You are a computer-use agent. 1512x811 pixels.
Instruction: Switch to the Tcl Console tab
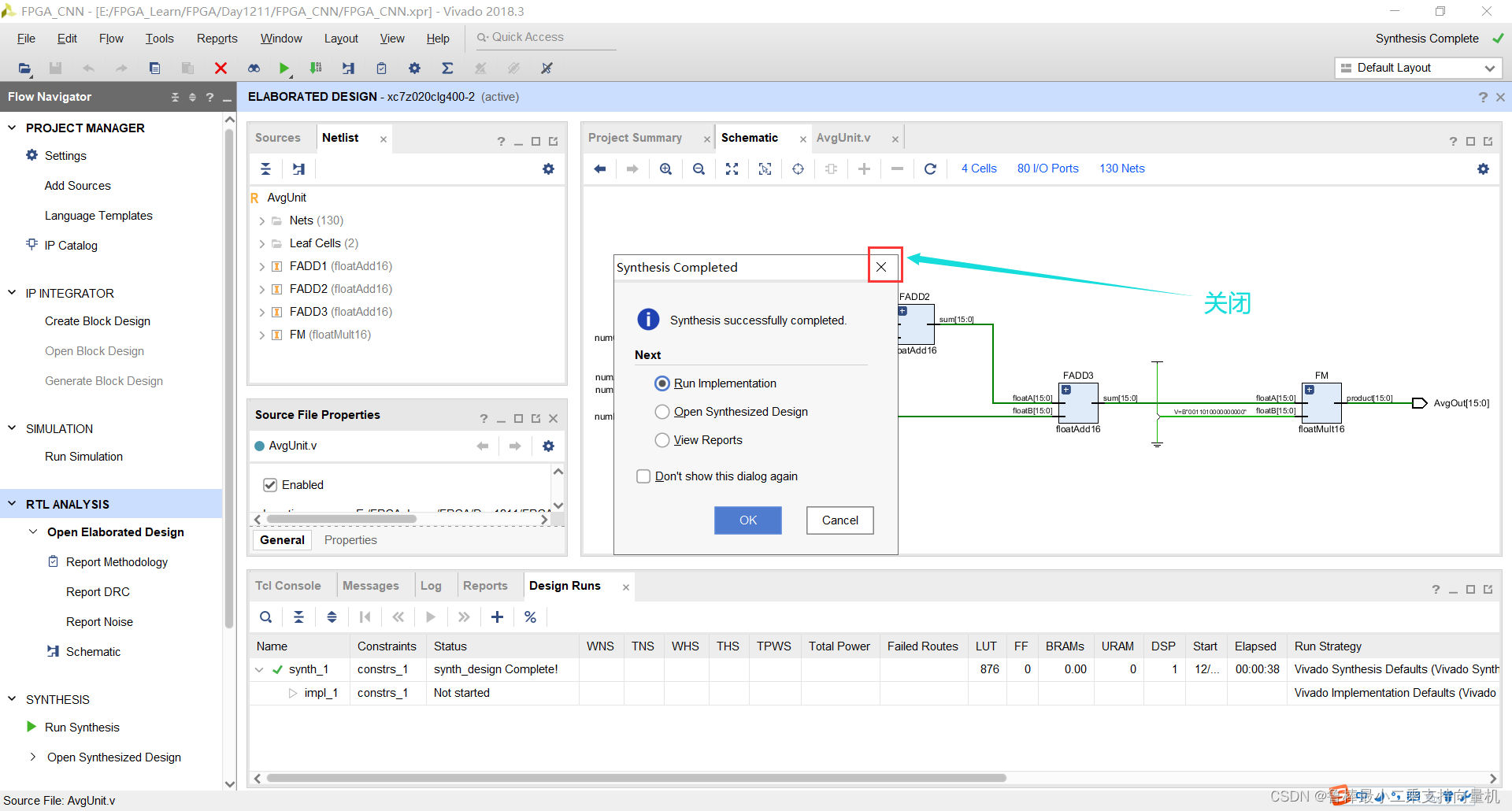288,586
